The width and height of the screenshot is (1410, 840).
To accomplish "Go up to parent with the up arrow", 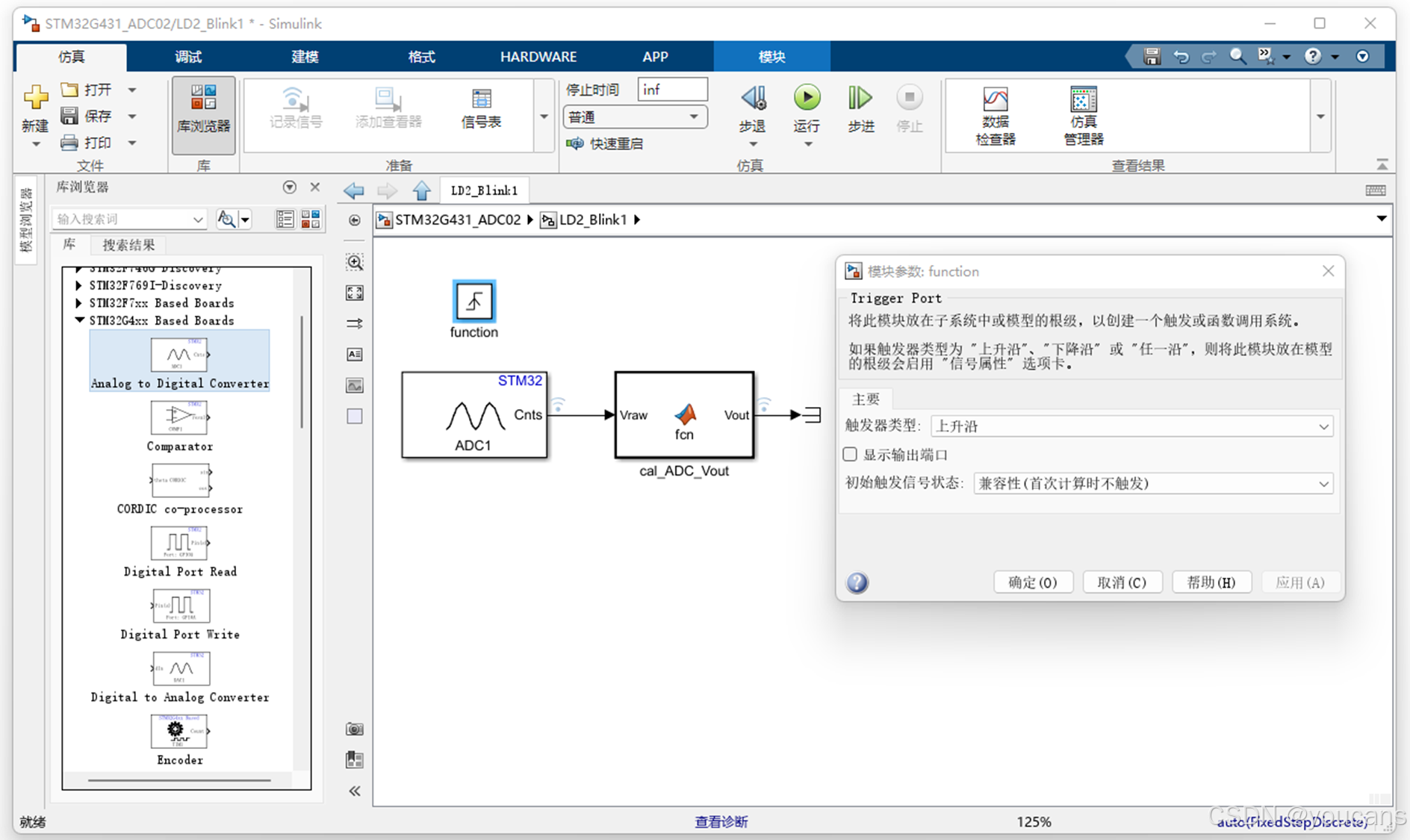I will coord(422,190).
